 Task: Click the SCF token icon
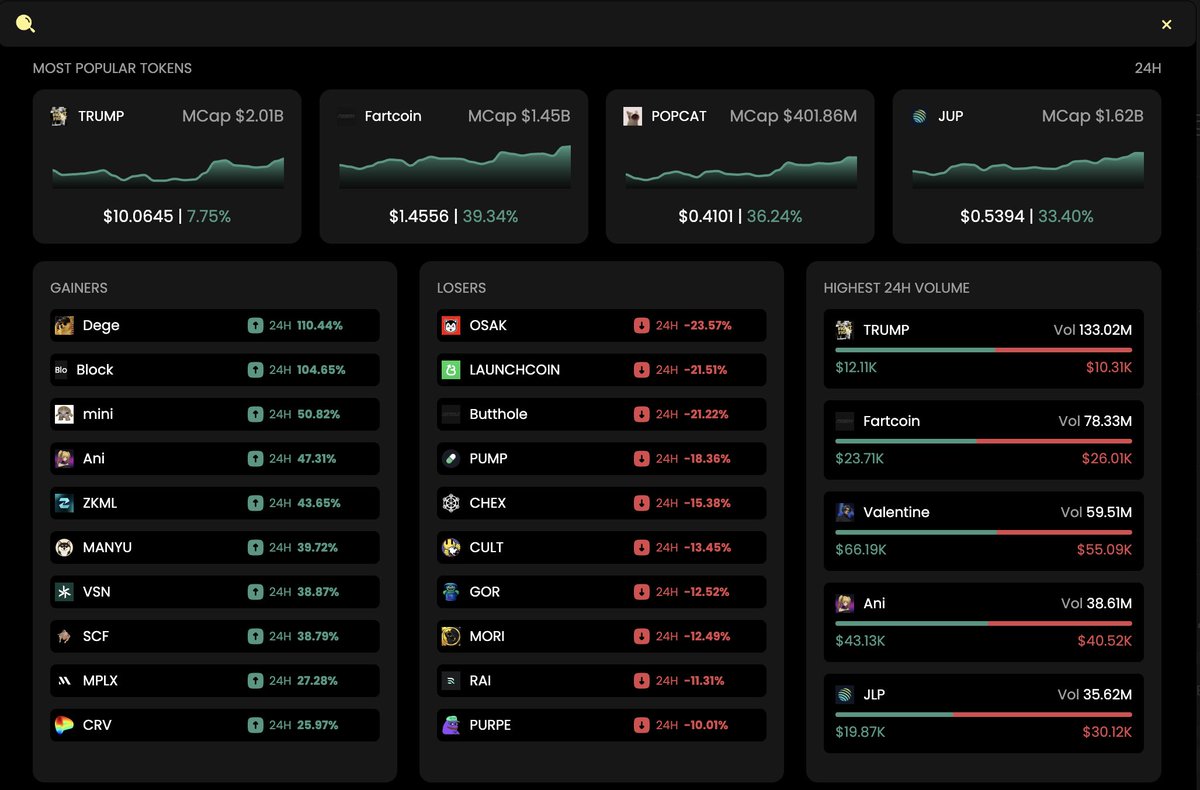[x=64, y=636]
